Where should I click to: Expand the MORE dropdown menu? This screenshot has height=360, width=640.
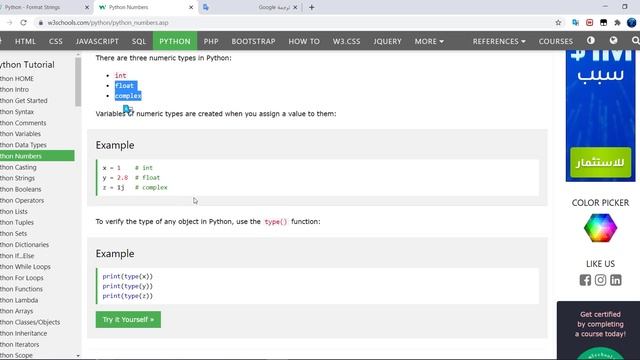(429, 41)
